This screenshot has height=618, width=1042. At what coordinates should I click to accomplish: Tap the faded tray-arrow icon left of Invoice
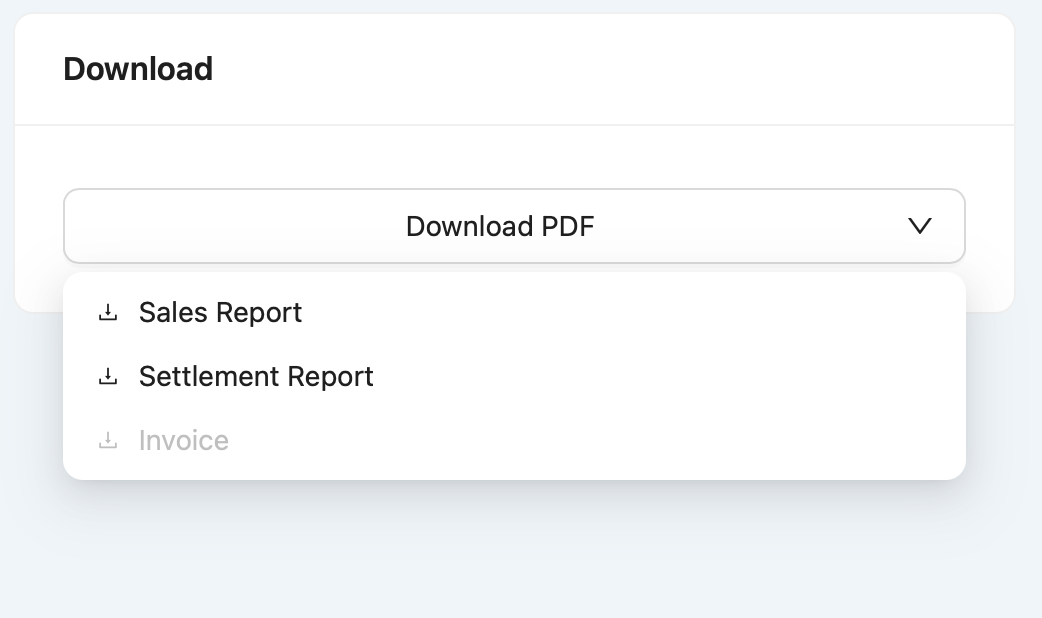pos(108,441)
